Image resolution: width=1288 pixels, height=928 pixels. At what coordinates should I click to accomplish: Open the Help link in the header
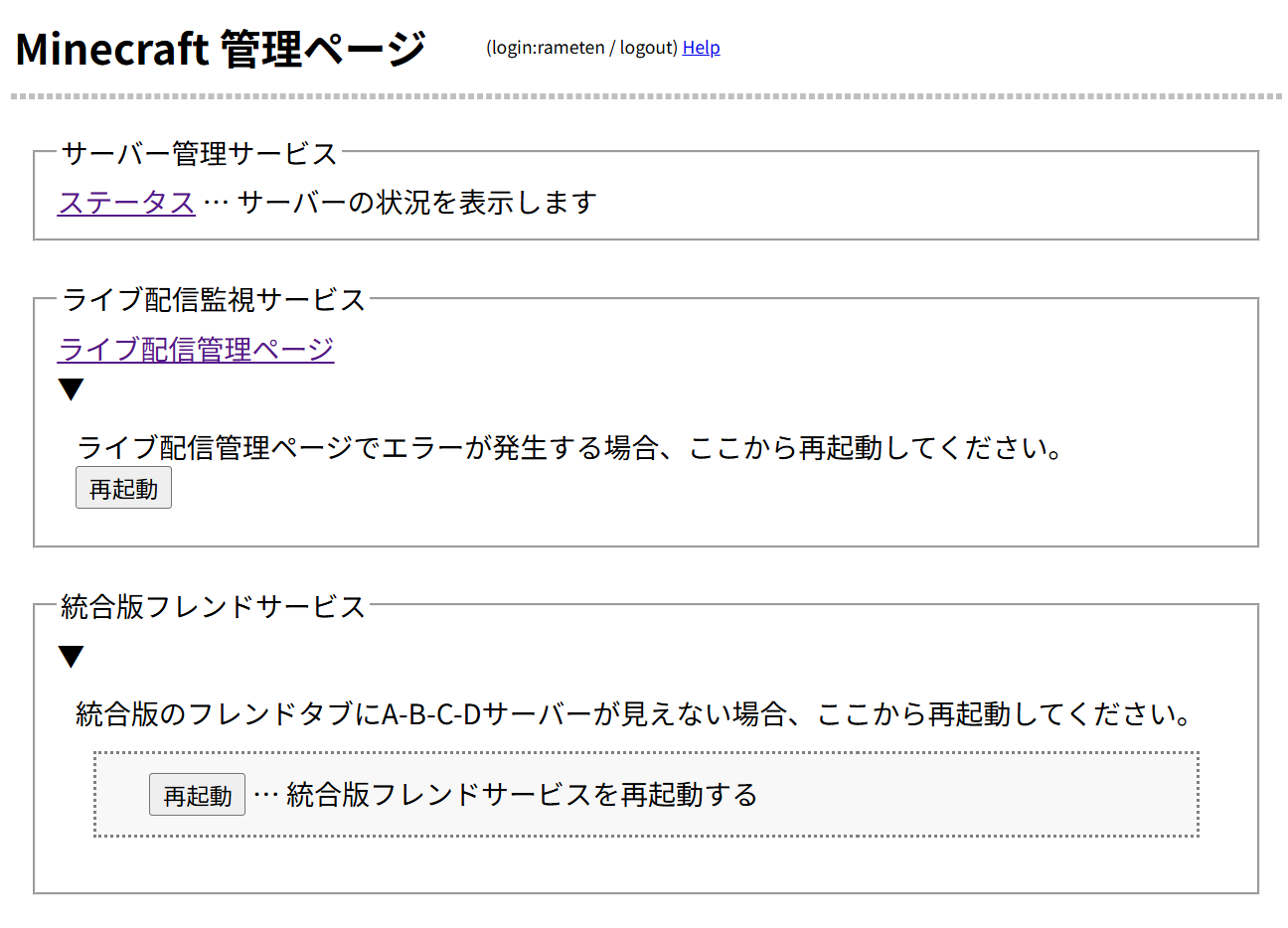(701, 48)
